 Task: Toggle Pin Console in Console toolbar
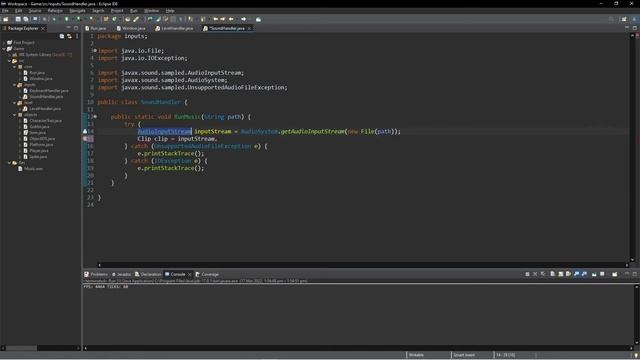point(594,274)
